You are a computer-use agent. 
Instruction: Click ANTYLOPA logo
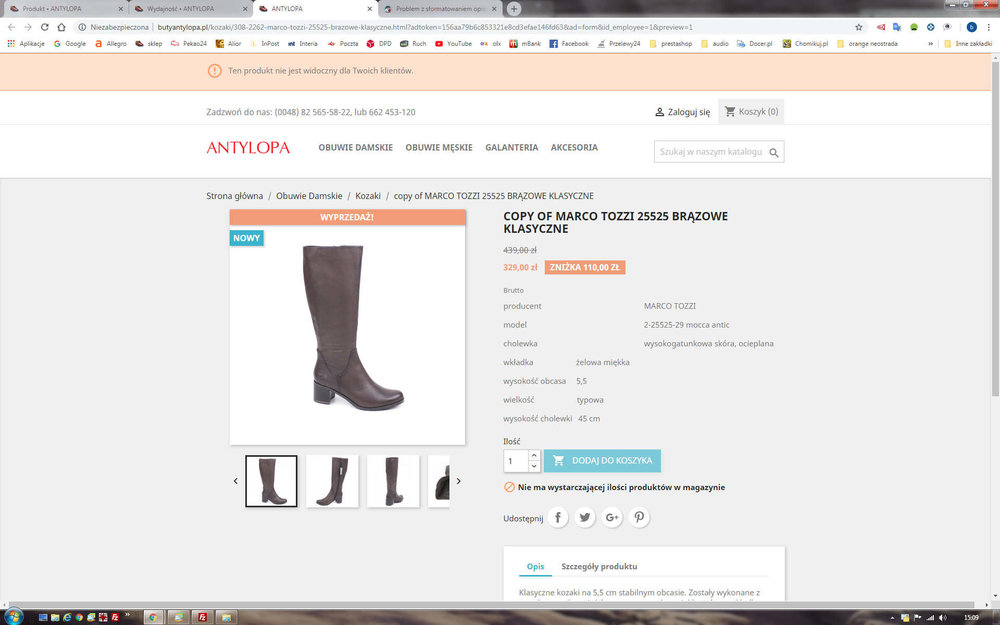click(248, 147)
